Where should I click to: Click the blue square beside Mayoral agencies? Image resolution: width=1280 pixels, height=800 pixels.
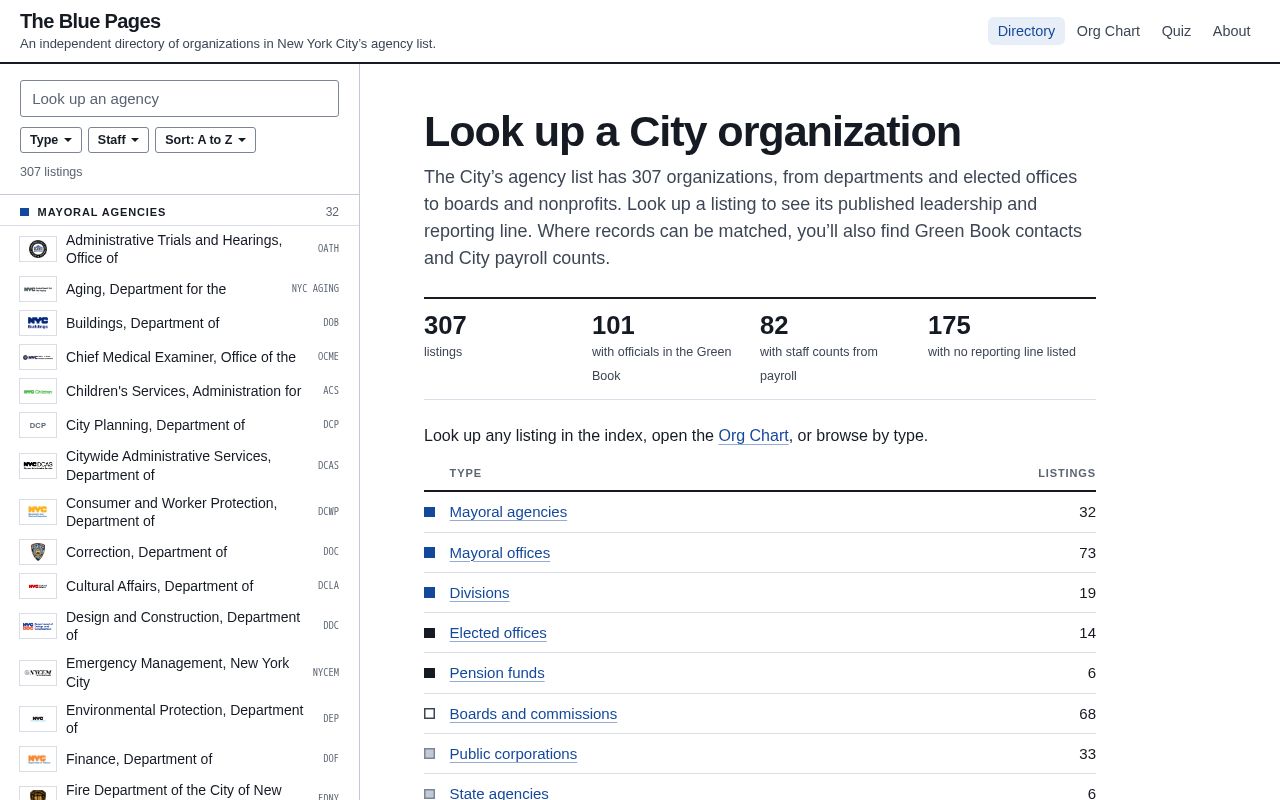(x=429, y=512)
